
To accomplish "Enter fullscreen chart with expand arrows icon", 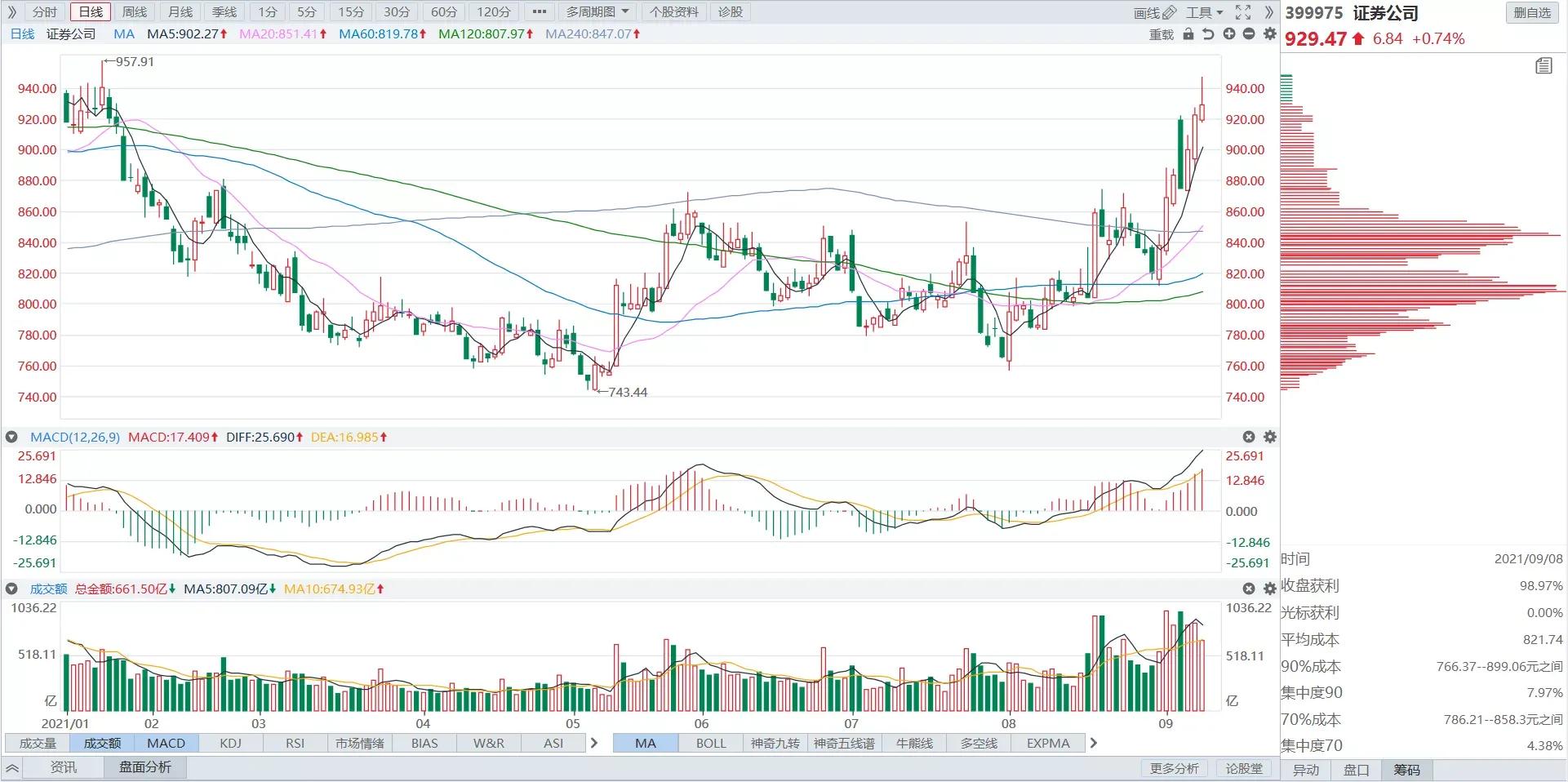I will [x=1243, y=12].
